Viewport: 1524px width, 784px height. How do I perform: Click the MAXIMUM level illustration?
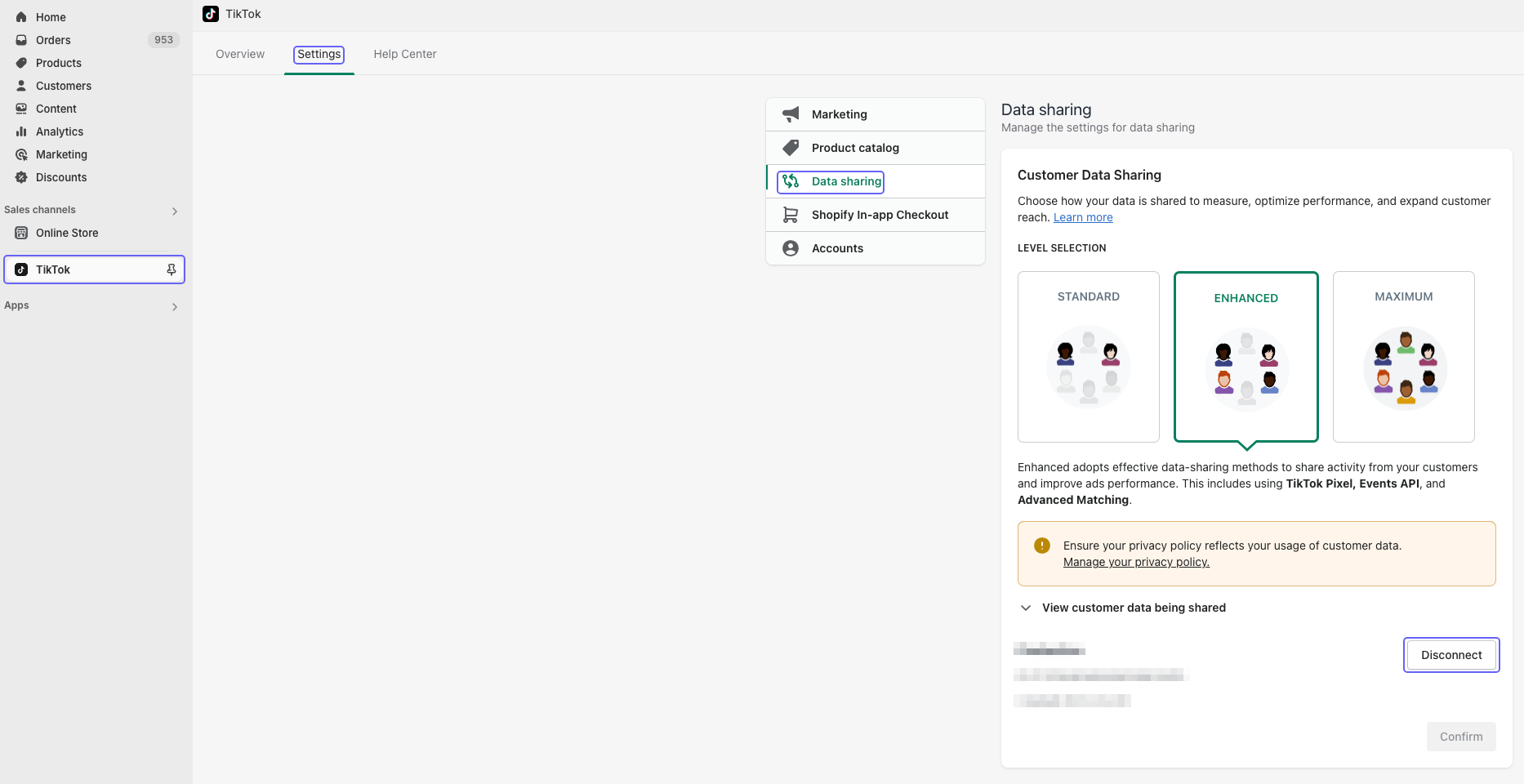[x=1405, y=367]
